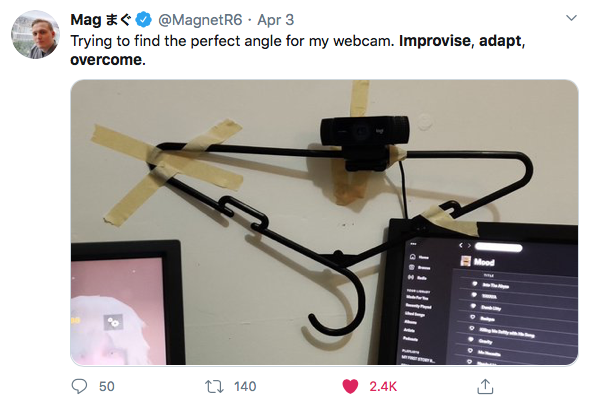Click the bold word 'overcome.'

[108, 60]
